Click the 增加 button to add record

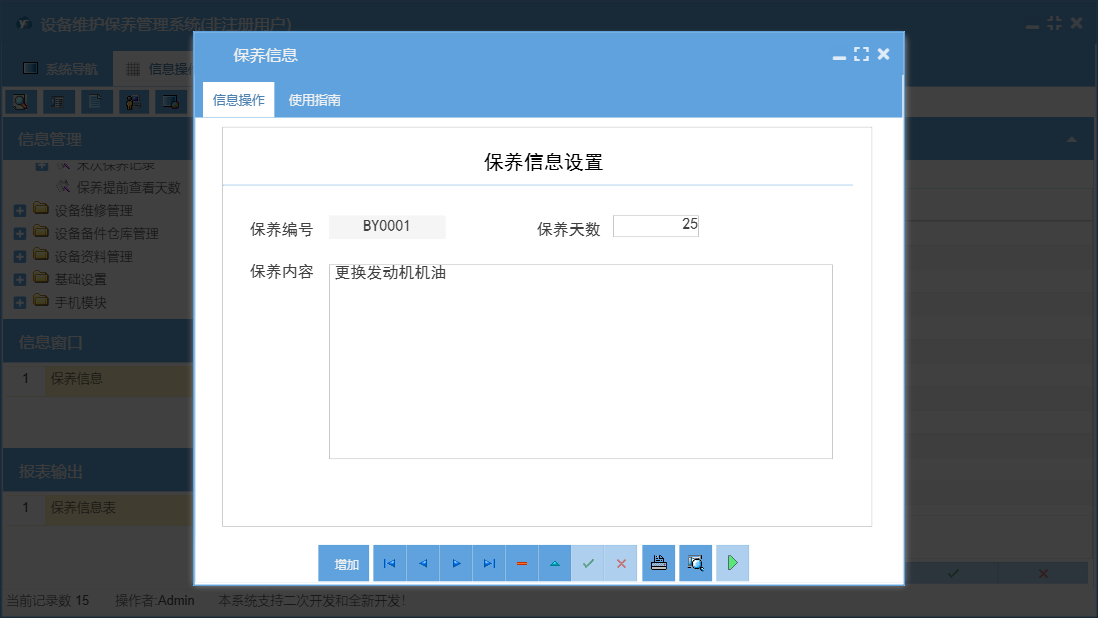coord(343,563)
